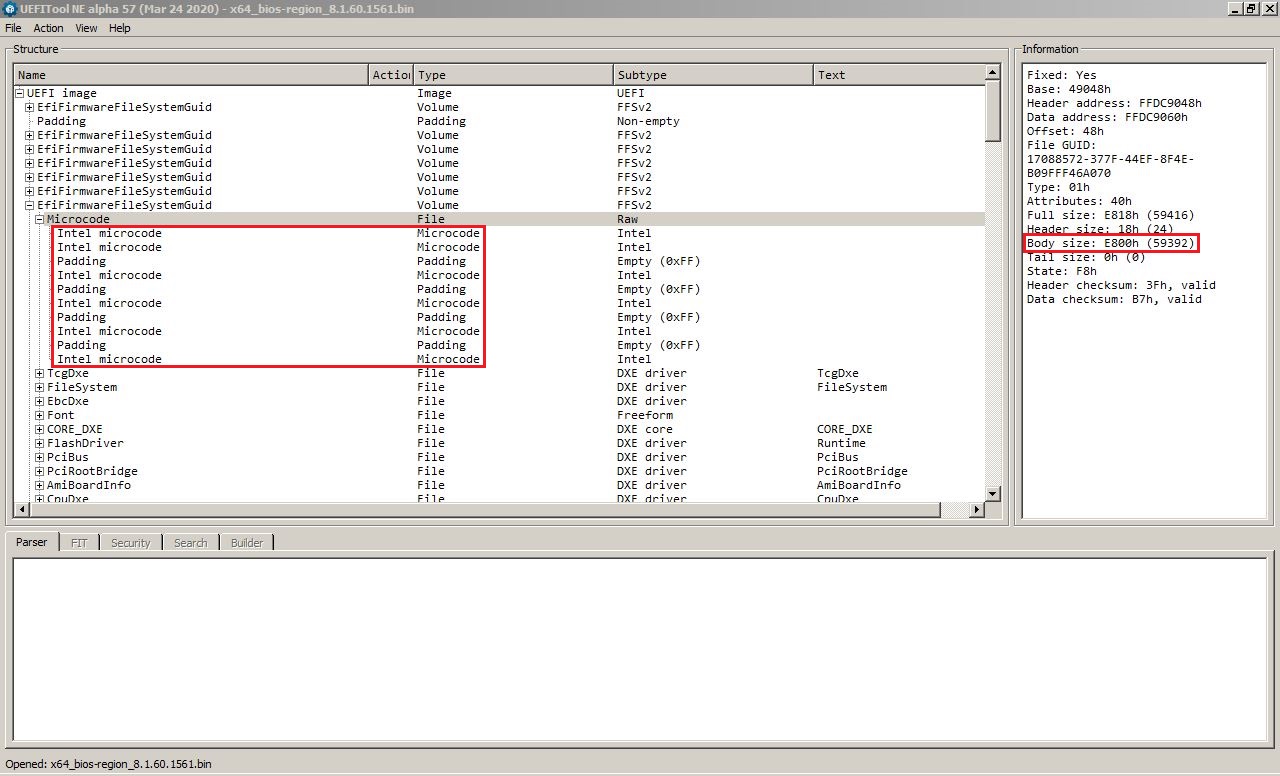
Task: Click the structure tree scroll down arrow
Action: [992, 493]
